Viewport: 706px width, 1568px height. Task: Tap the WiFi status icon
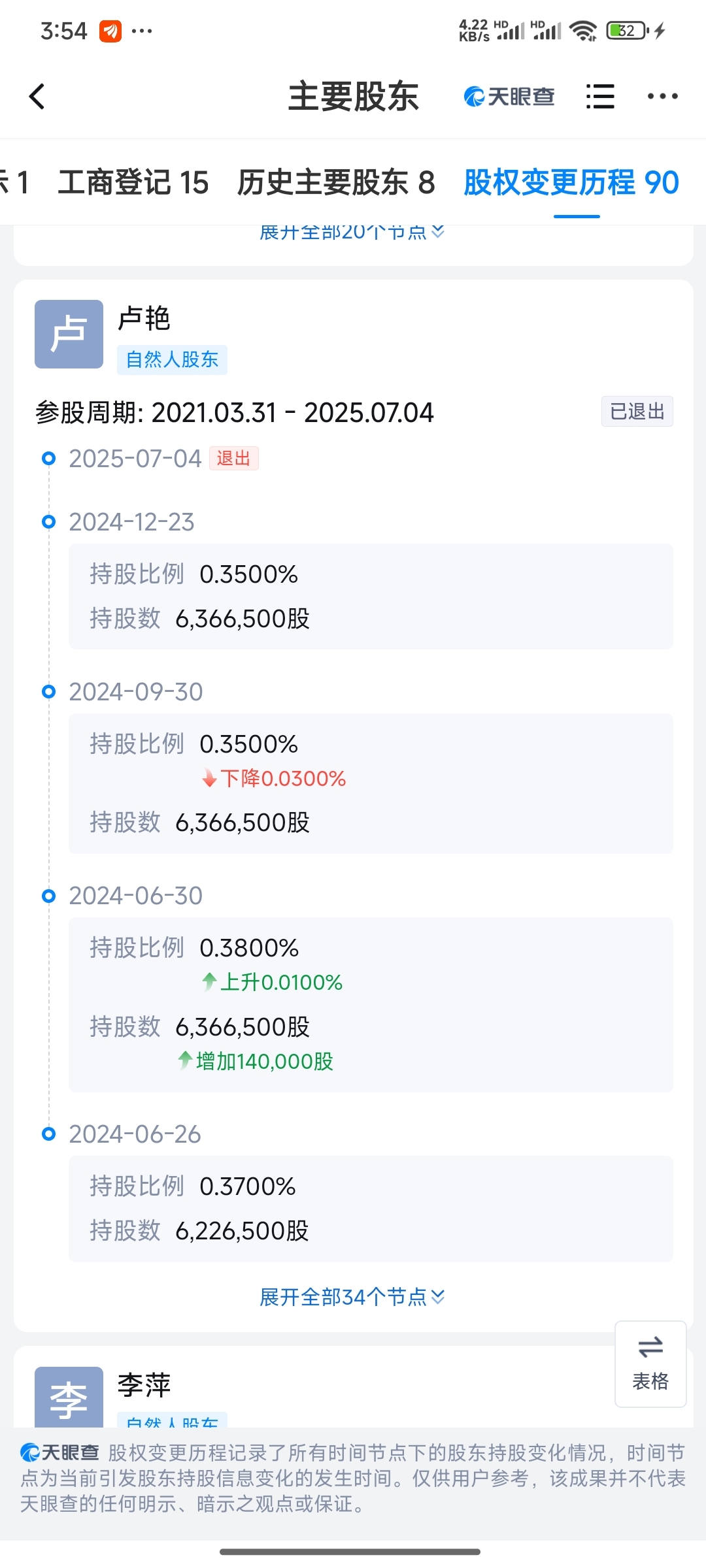click(x=583, y=30)
